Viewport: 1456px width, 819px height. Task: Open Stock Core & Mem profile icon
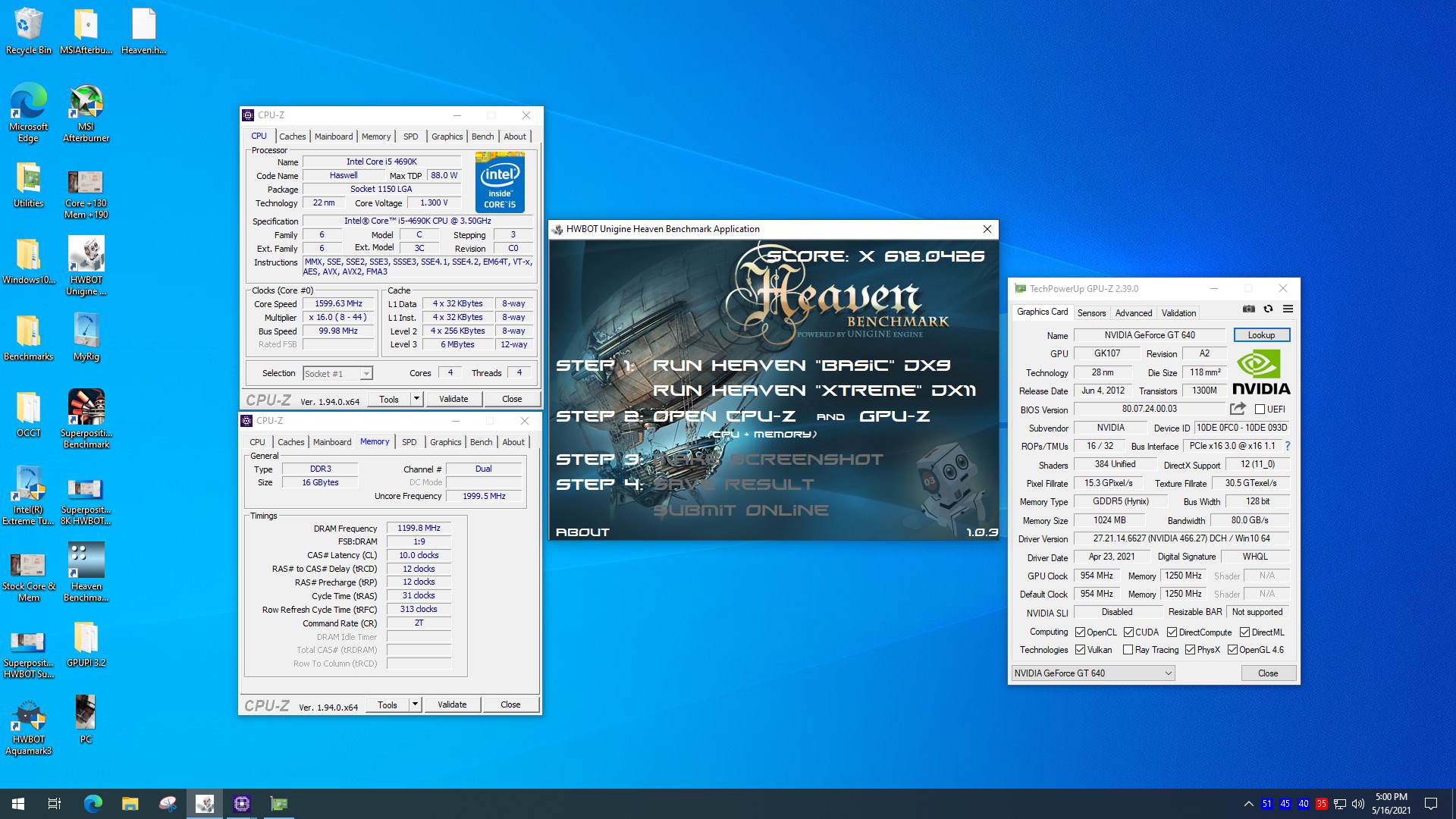(29, 577)
